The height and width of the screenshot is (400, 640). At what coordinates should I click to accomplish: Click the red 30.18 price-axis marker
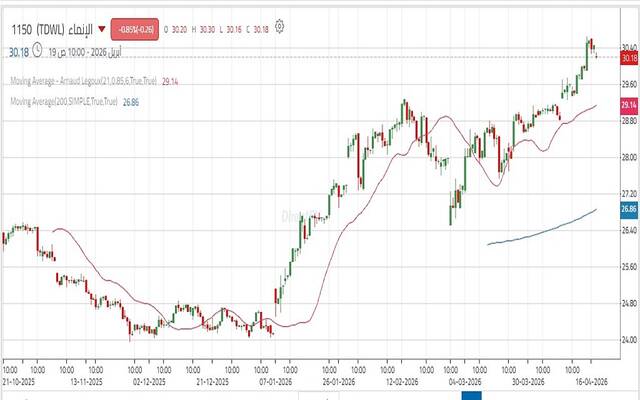pos(629,59)
